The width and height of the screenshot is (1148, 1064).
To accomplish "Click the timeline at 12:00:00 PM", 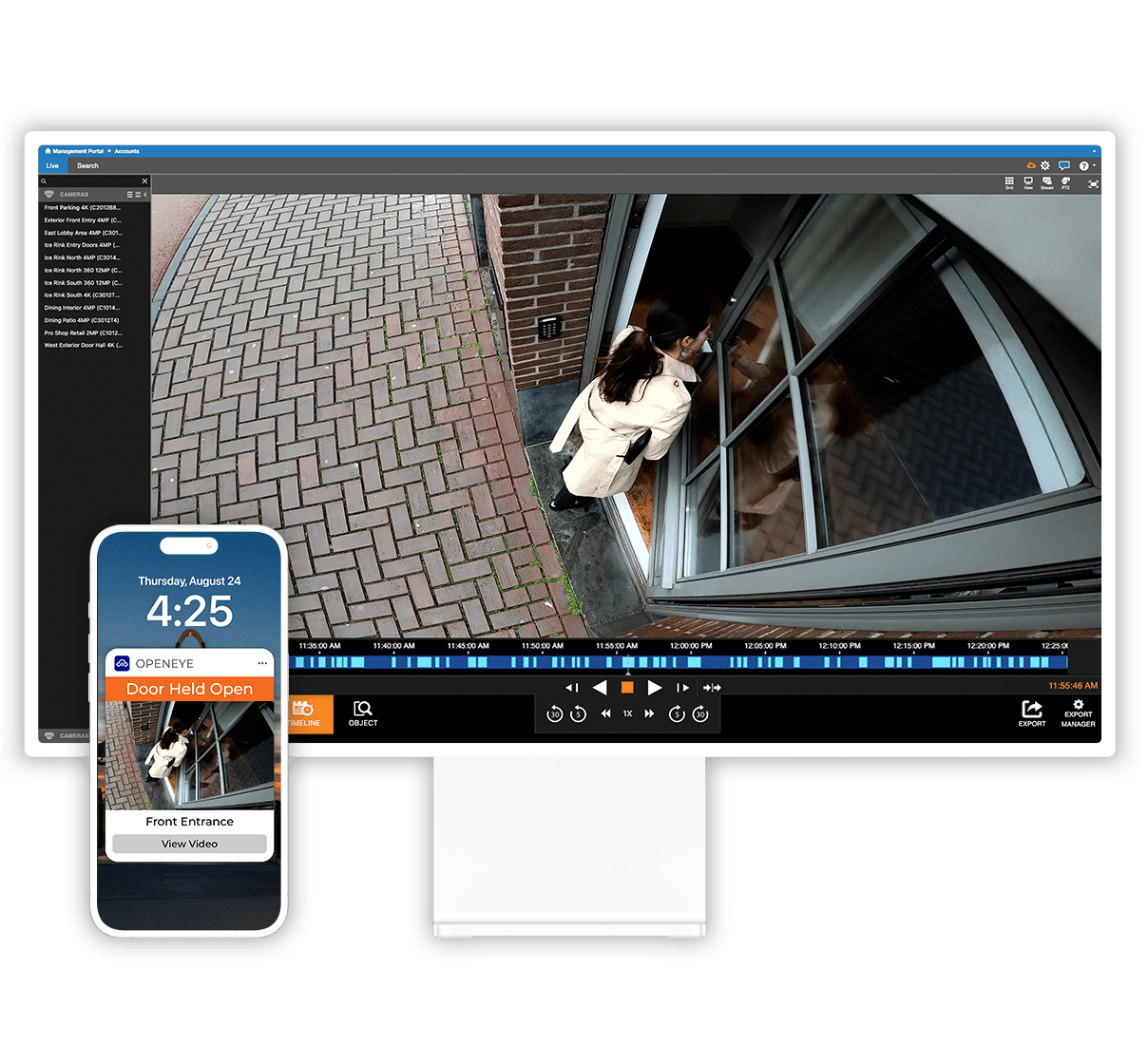I will coord(691,661).
